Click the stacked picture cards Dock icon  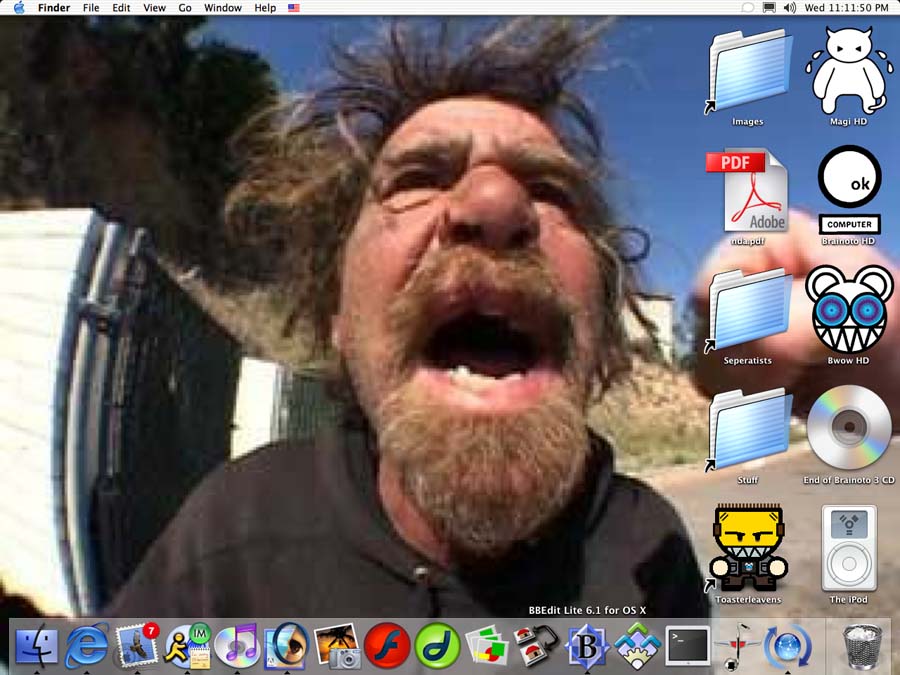(x=487, y=646)
